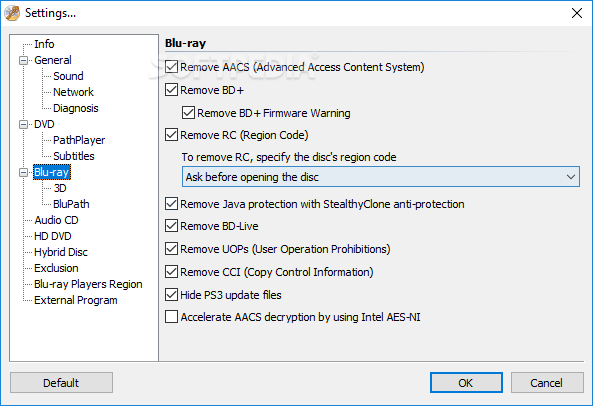This screenshot has height=406, width=593.
Task: Open the Info settings page
Action: (x=44, y=44)
